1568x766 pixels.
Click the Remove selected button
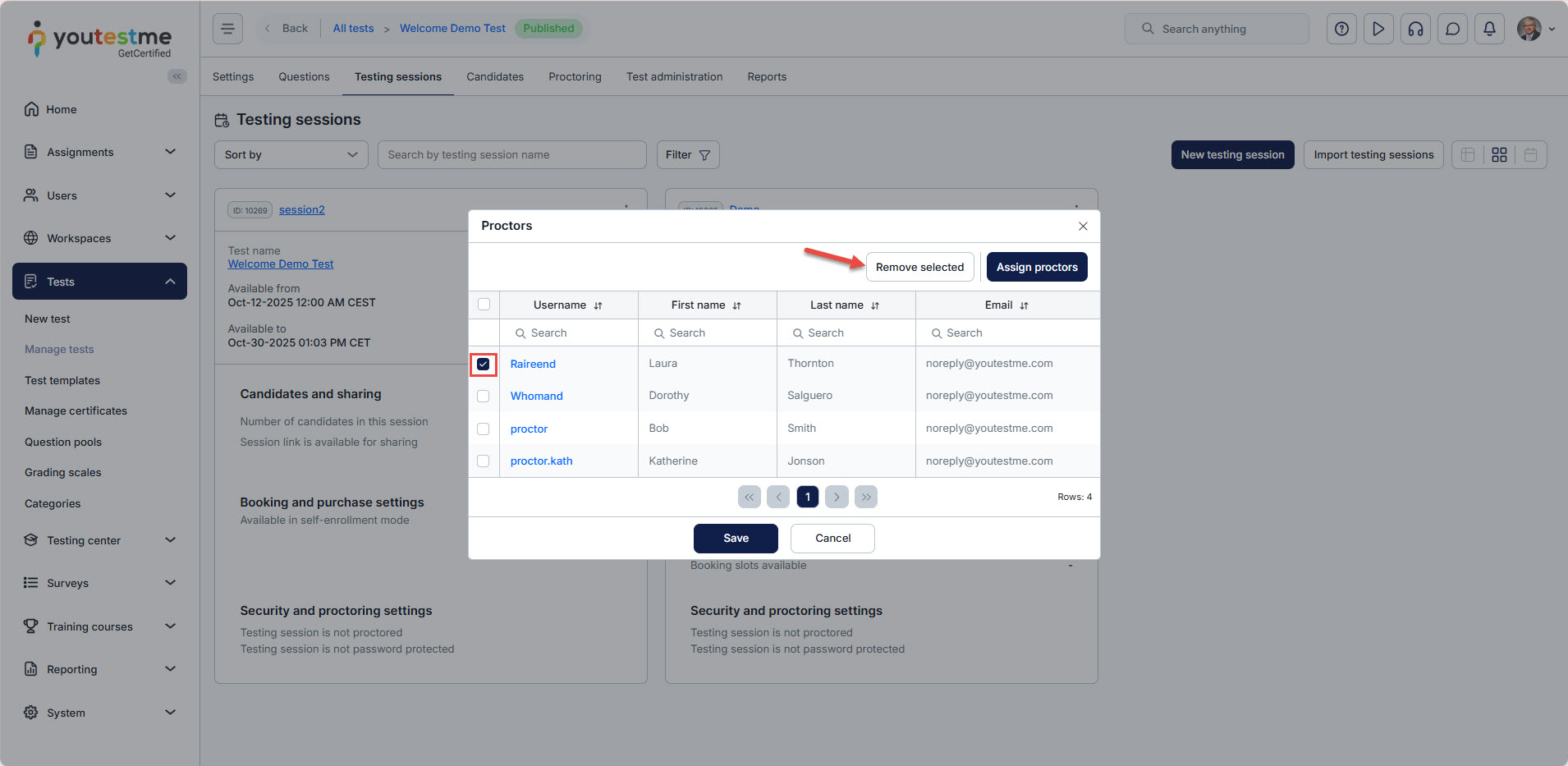click(919, 268)
